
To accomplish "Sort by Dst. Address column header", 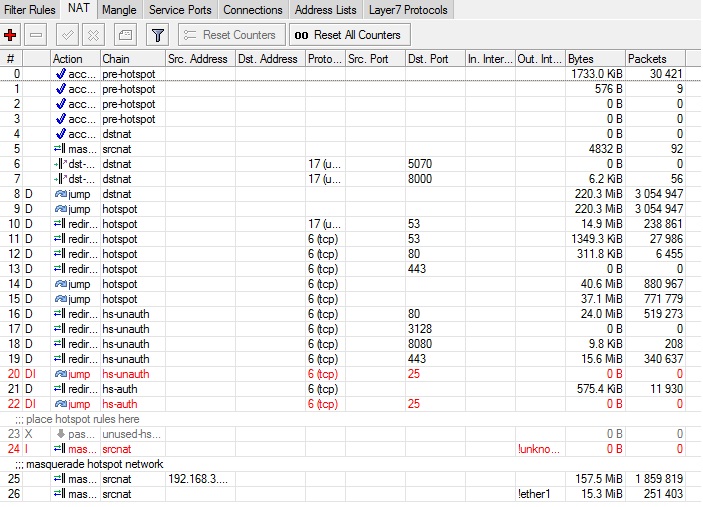I will pyautogui.click(x=270, y=59).
